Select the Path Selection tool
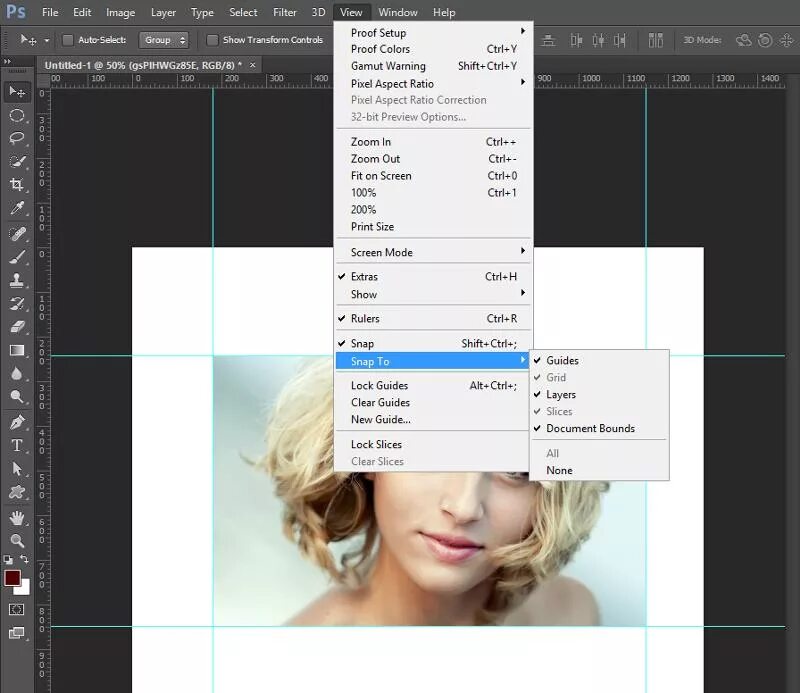The width and height of the screenshot is (800, 693). [17, 468]
